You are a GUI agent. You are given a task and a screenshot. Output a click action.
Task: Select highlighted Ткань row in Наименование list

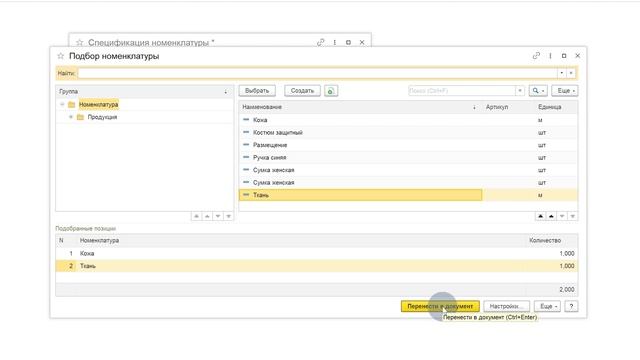408,195
